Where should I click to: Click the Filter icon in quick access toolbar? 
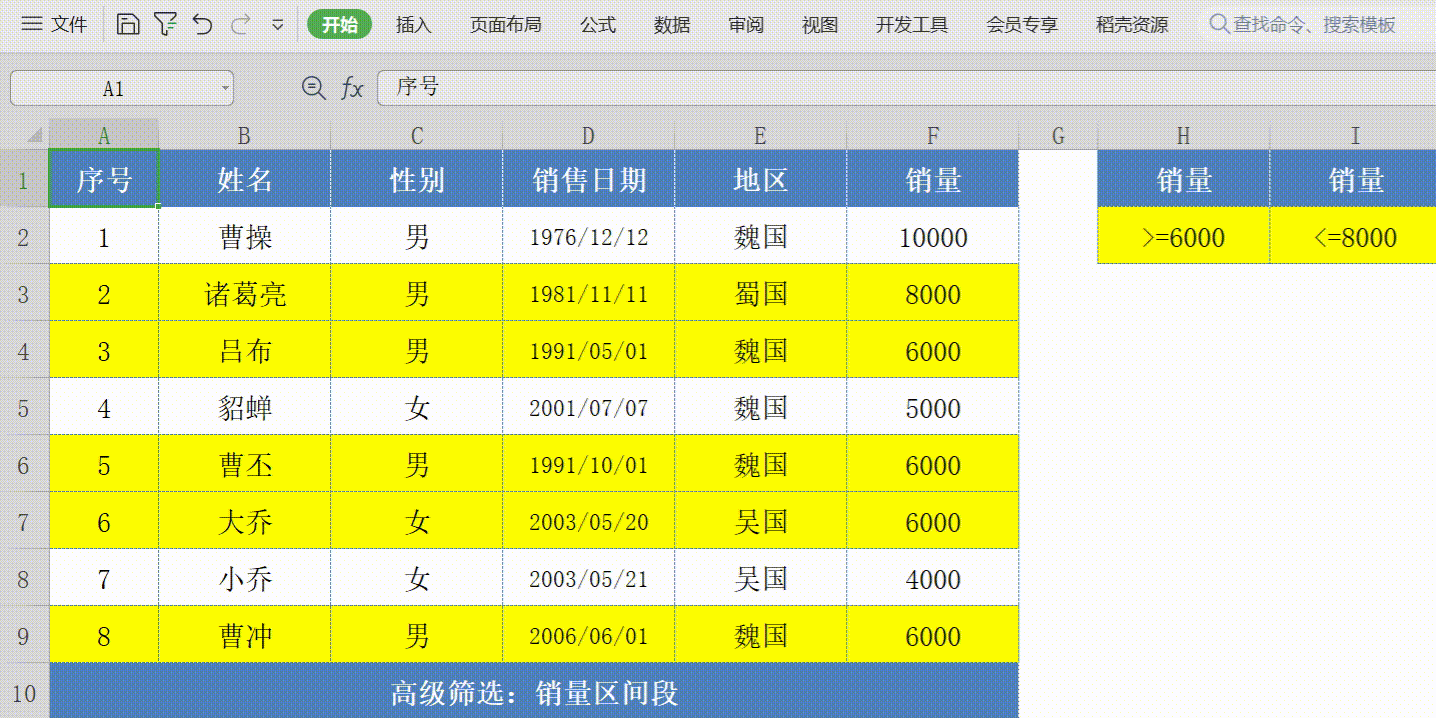coord(168,22)
